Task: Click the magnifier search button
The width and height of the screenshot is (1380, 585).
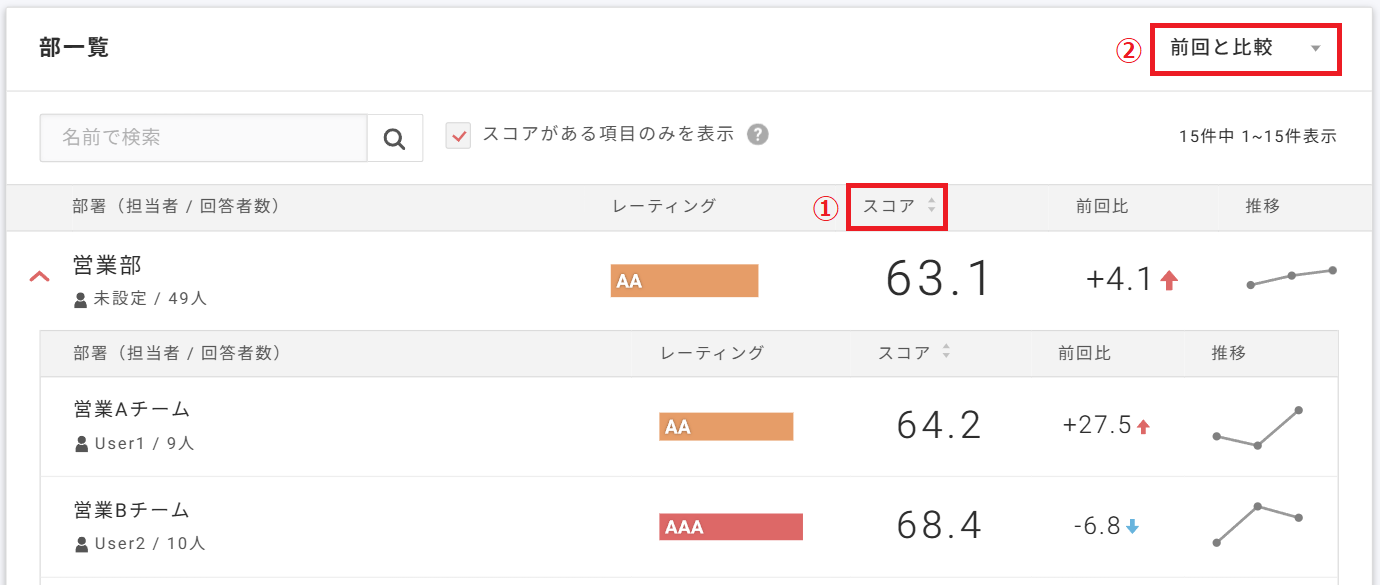Action: pyautogui.click(x=394, y=138)
